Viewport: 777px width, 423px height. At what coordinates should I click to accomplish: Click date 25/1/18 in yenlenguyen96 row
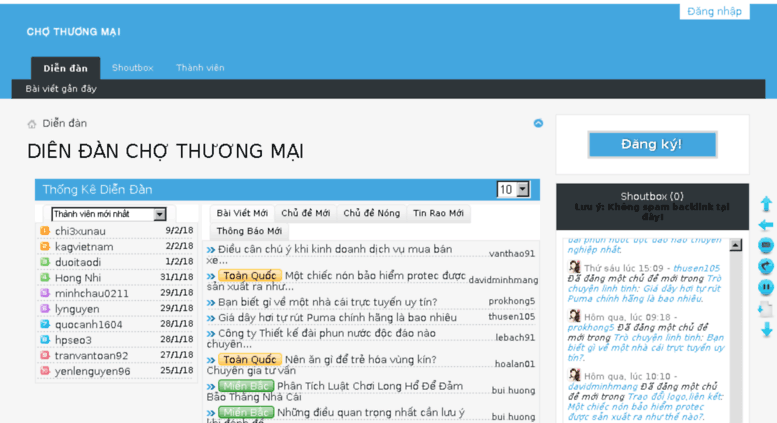click(x=176, y=370)
